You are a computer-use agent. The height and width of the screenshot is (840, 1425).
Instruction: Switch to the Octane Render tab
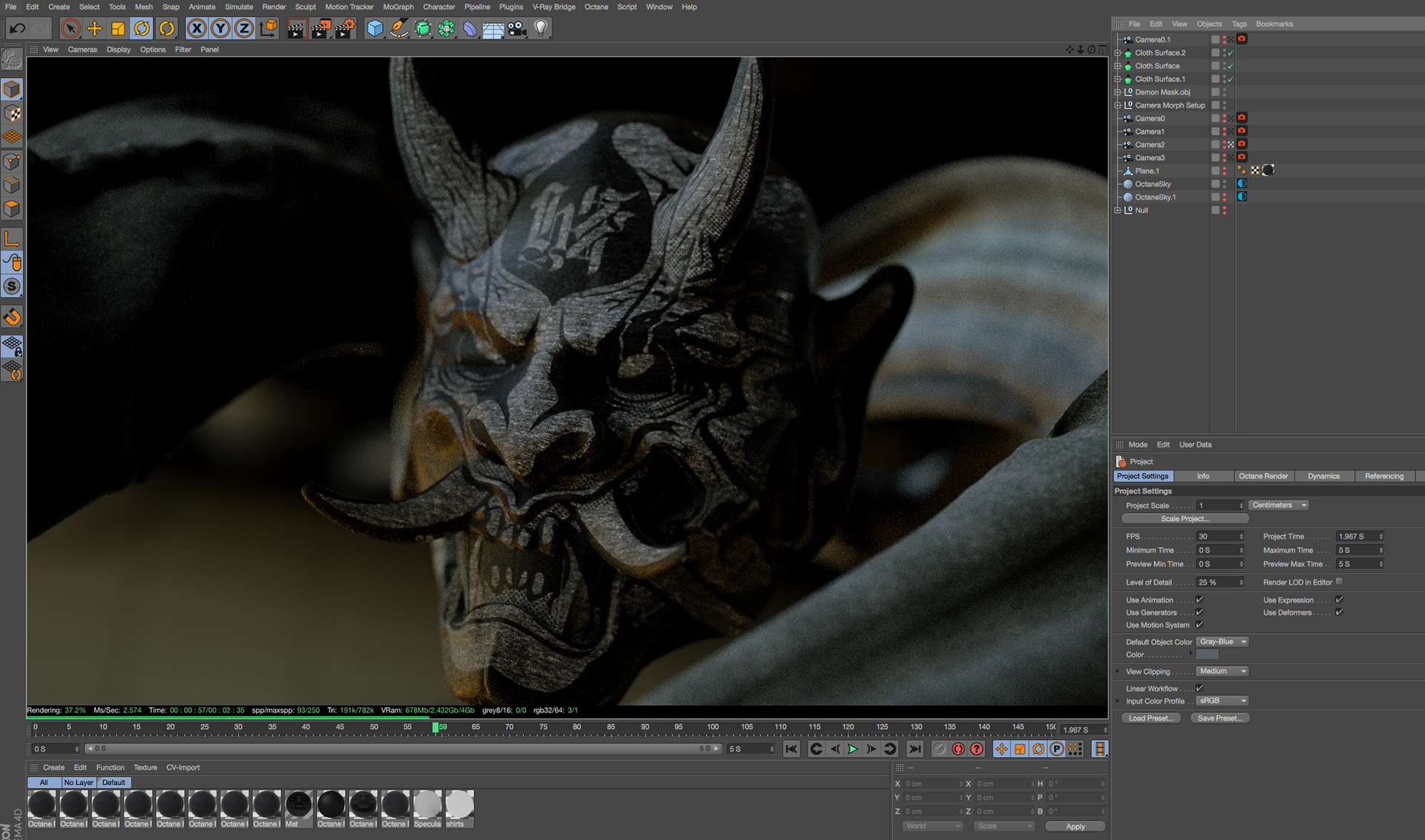coord(1262,476)
